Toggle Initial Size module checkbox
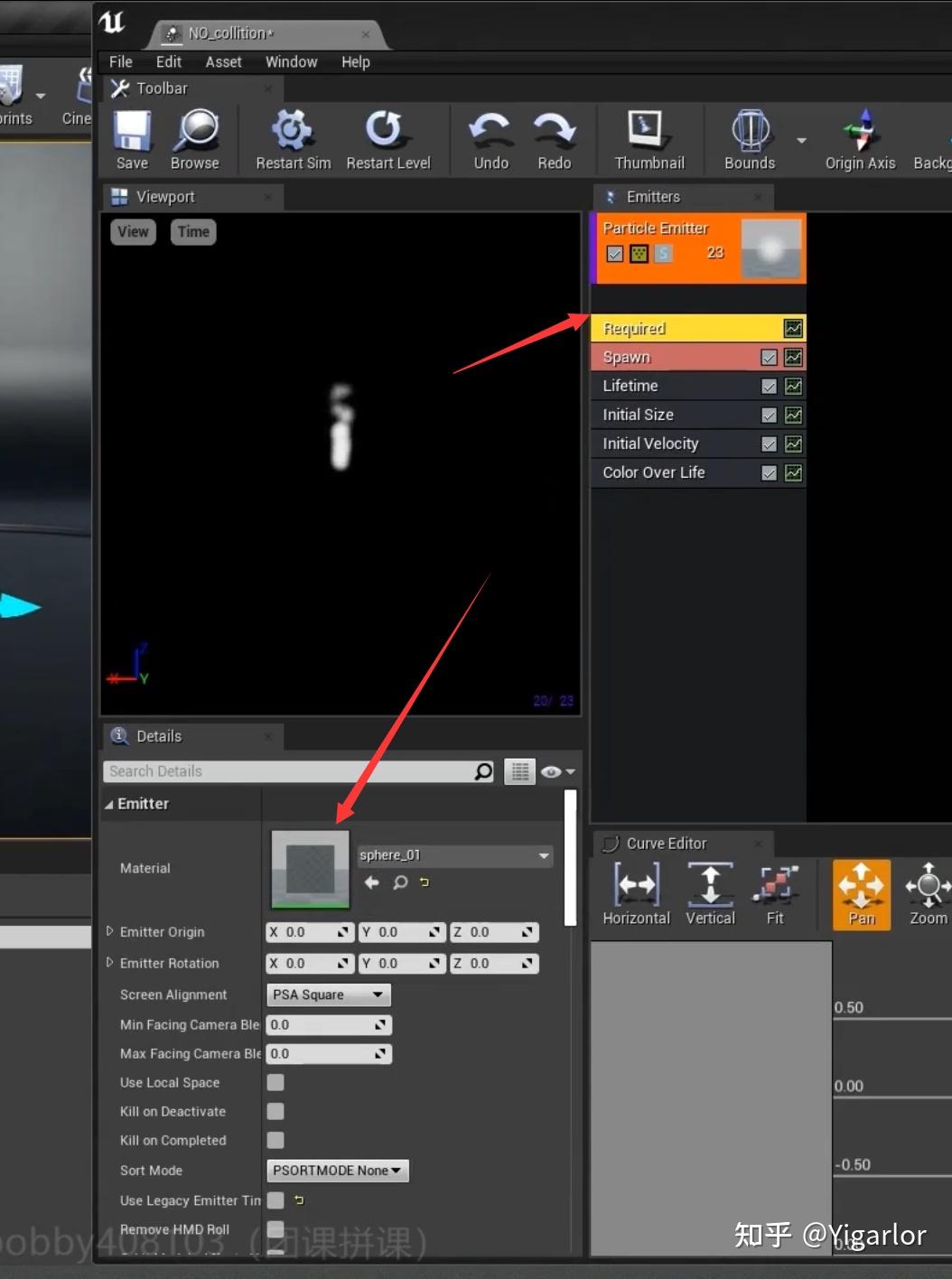Screen dimensions: 952x1279 click(x=769, y=415)
